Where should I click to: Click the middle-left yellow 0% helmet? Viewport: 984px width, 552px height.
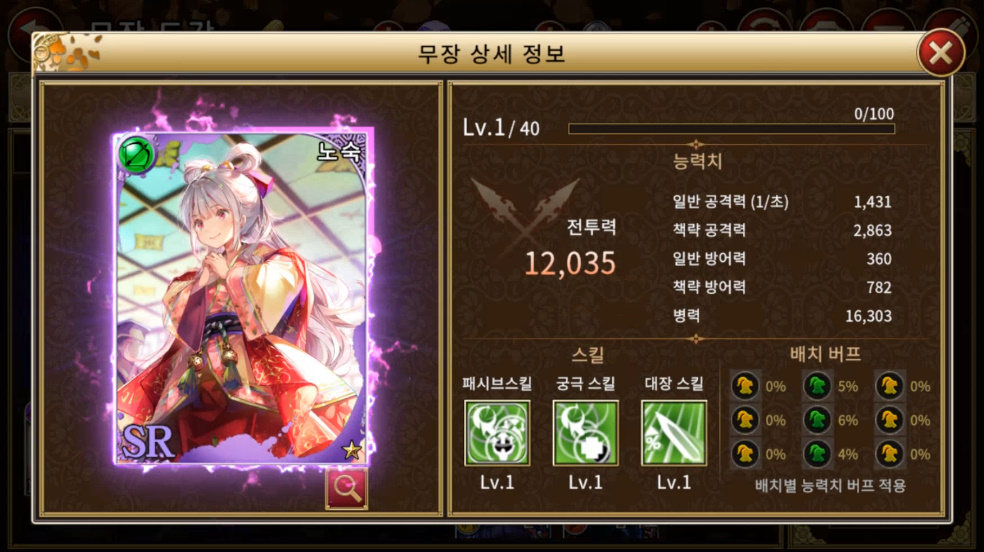(x=745, y=420)
